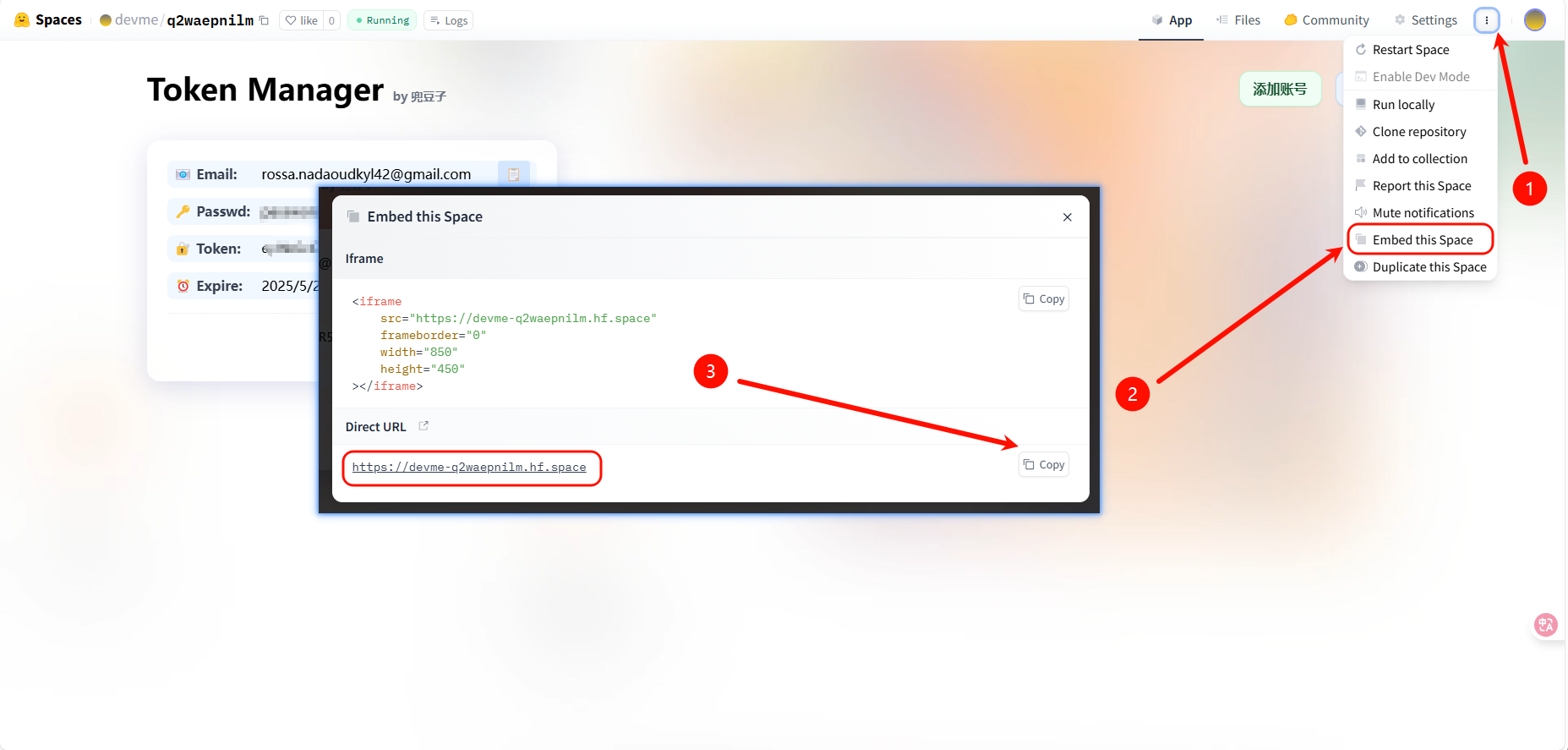Close the Embed this Space dialog
The image size is (1568, 750).
click(x=1068, y=217)
